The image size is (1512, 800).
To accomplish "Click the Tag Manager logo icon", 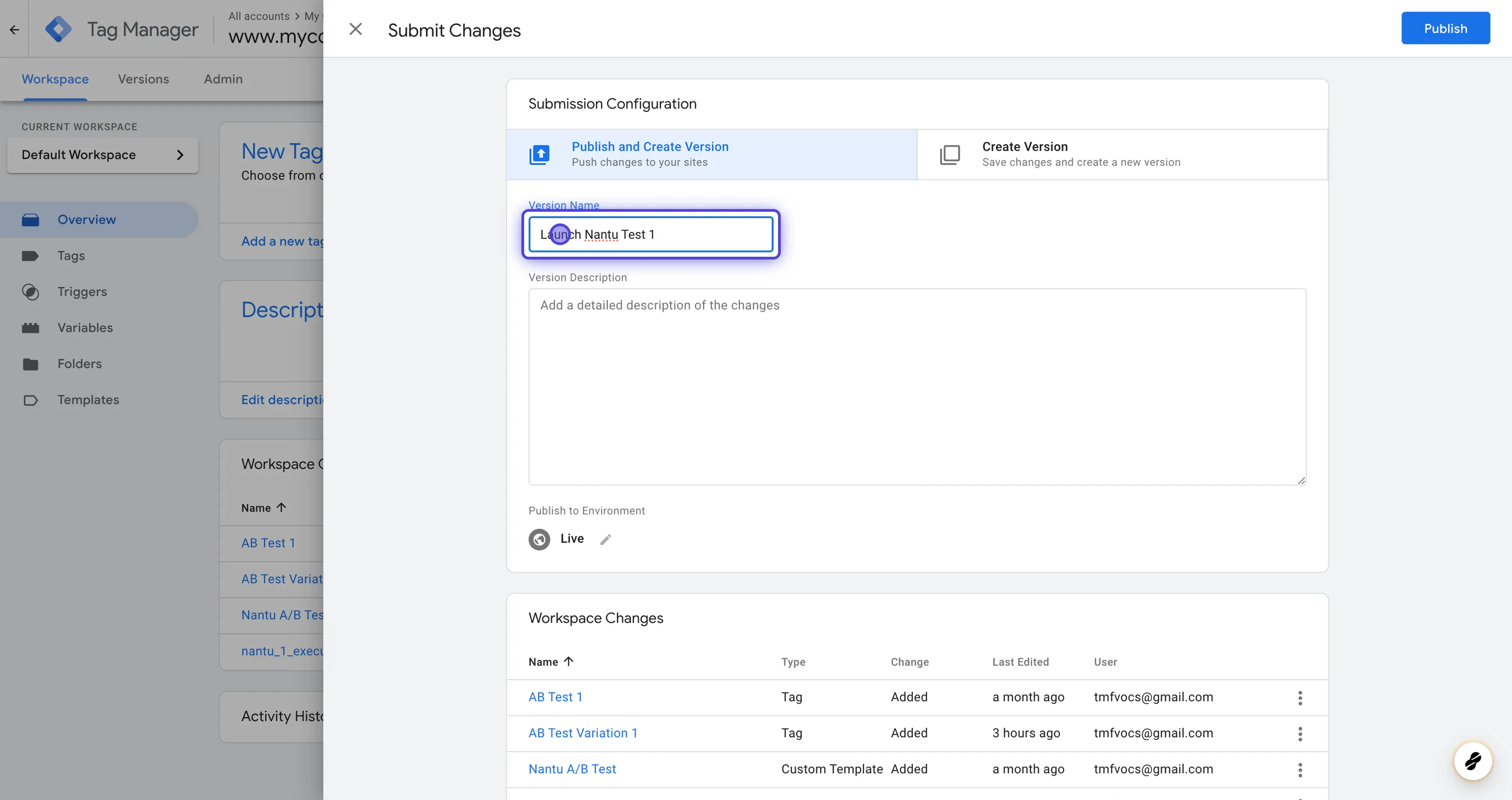I will tap(58, 29).
